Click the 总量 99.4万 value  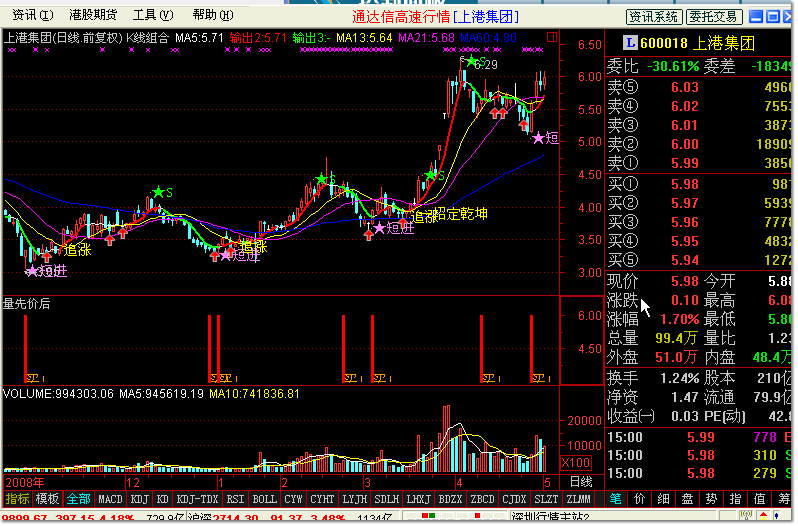(x=676, y=338)
